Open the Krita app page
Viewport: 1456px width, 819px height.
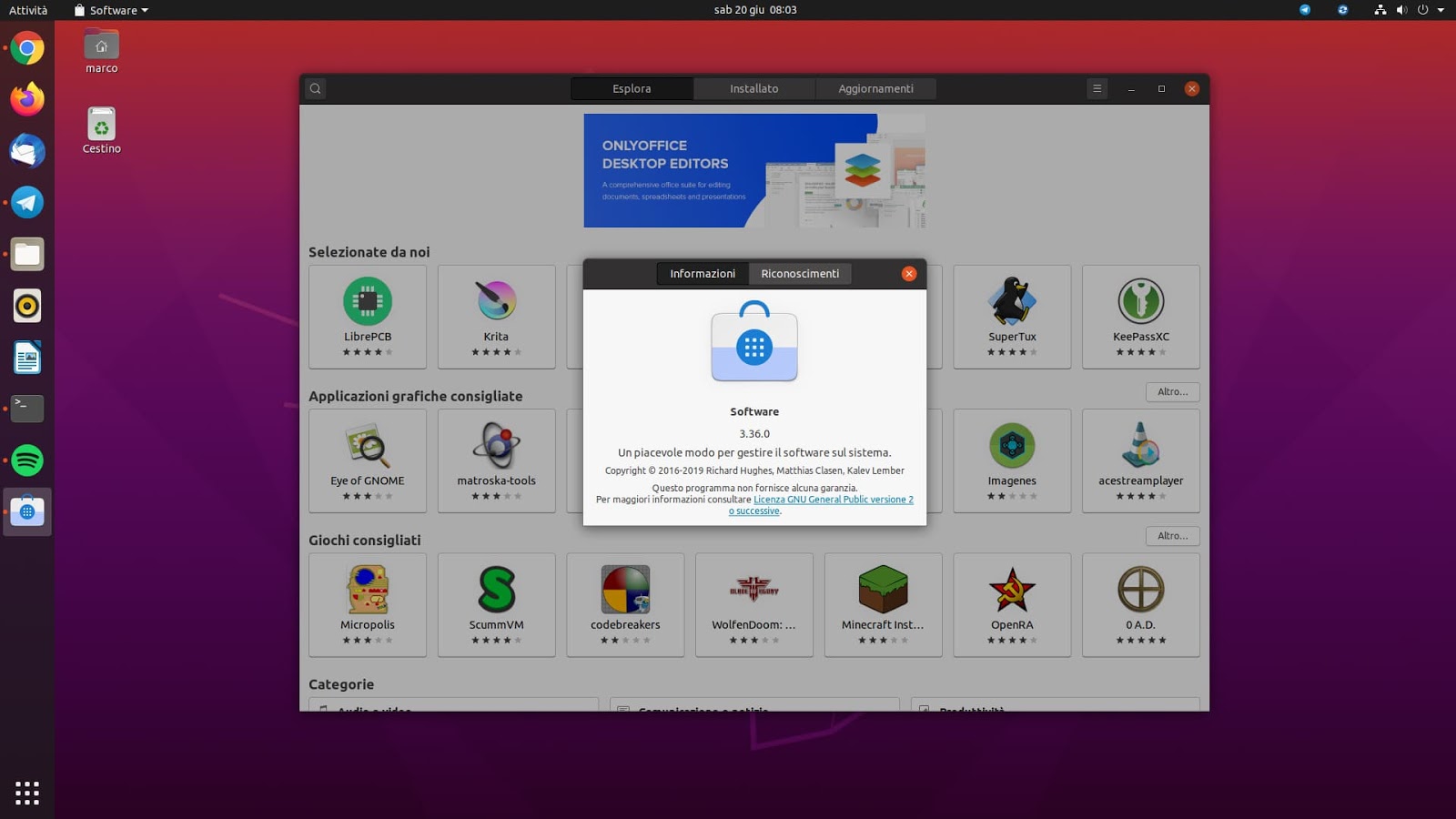(496, 314)
